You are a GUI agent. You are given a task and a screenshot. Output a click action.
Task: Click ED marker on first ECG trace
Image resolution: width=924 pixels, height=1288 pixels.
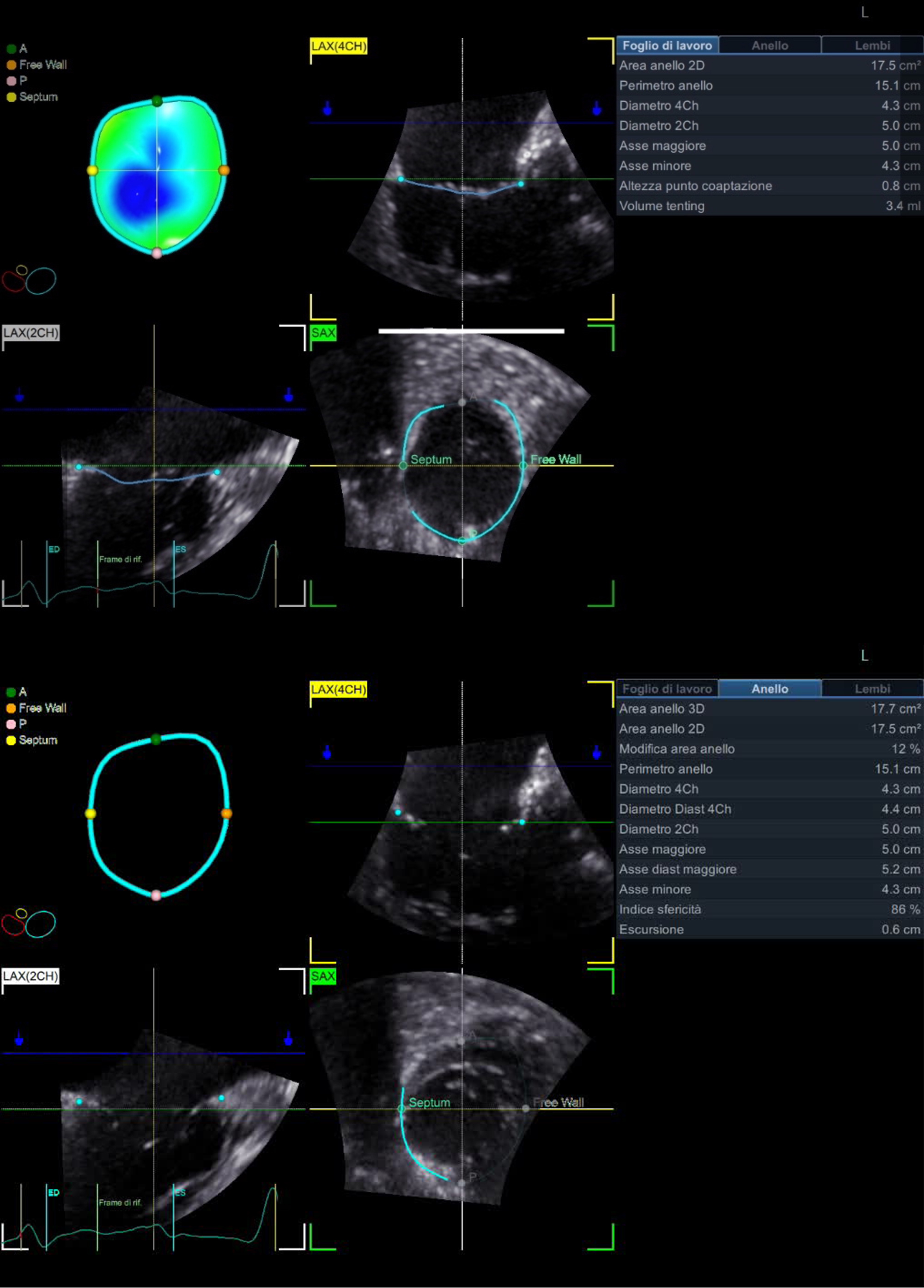coord(53,549)
